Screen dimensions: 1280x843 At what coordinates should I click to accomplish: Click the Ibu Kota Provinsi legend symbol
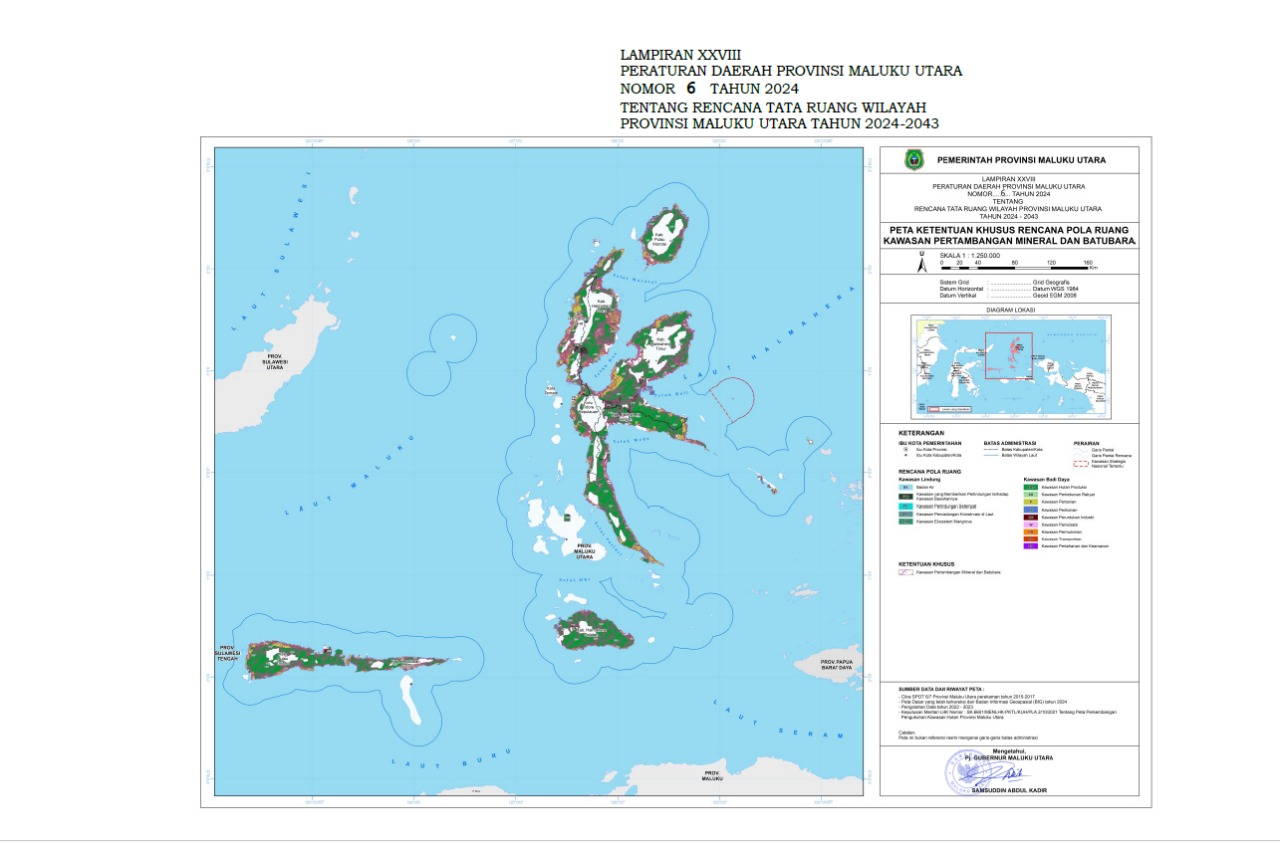(x=906, y=449)
